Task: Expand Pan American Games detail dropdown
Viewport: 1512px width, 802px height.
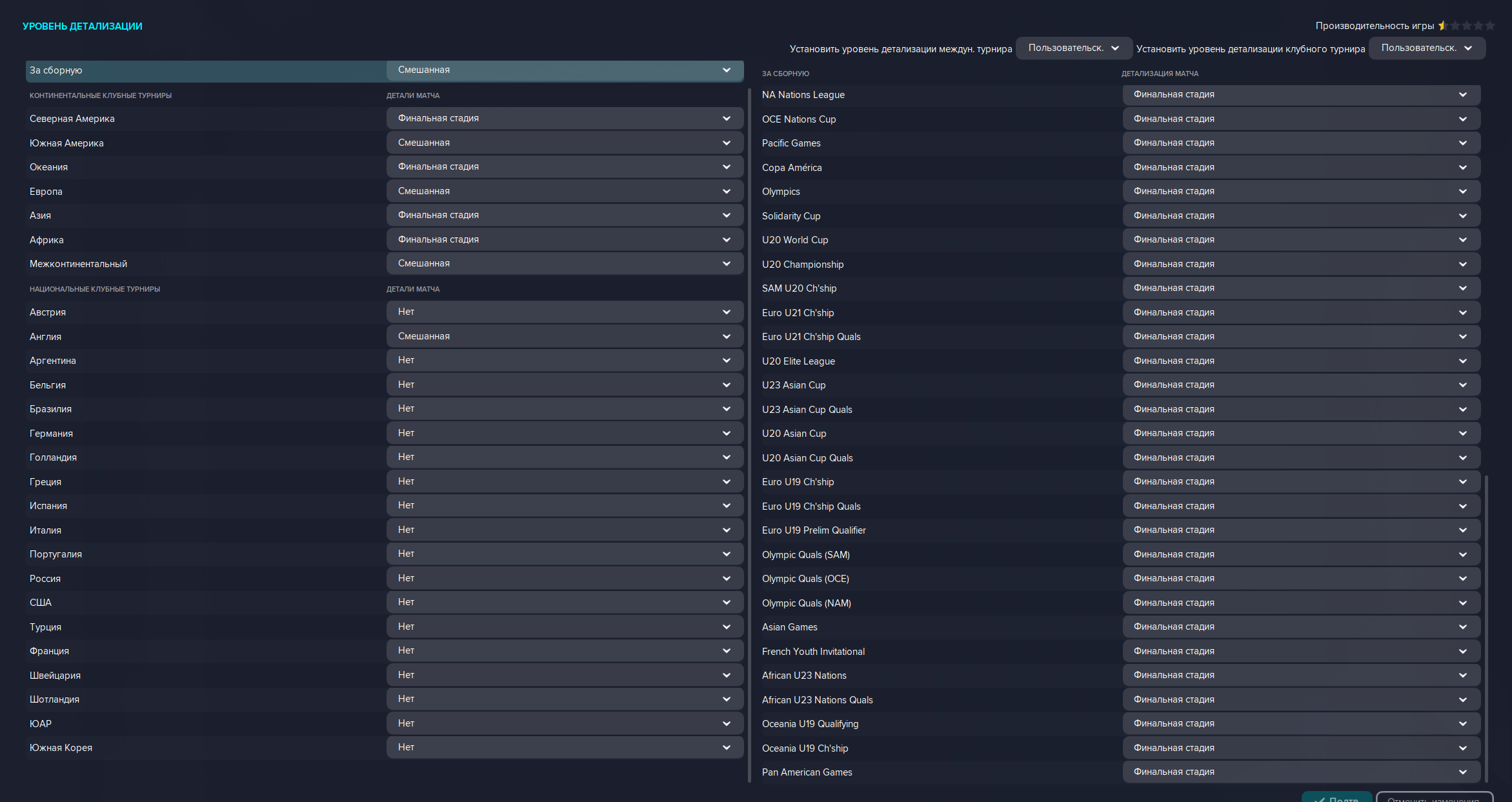Action: coord(1300,772)
